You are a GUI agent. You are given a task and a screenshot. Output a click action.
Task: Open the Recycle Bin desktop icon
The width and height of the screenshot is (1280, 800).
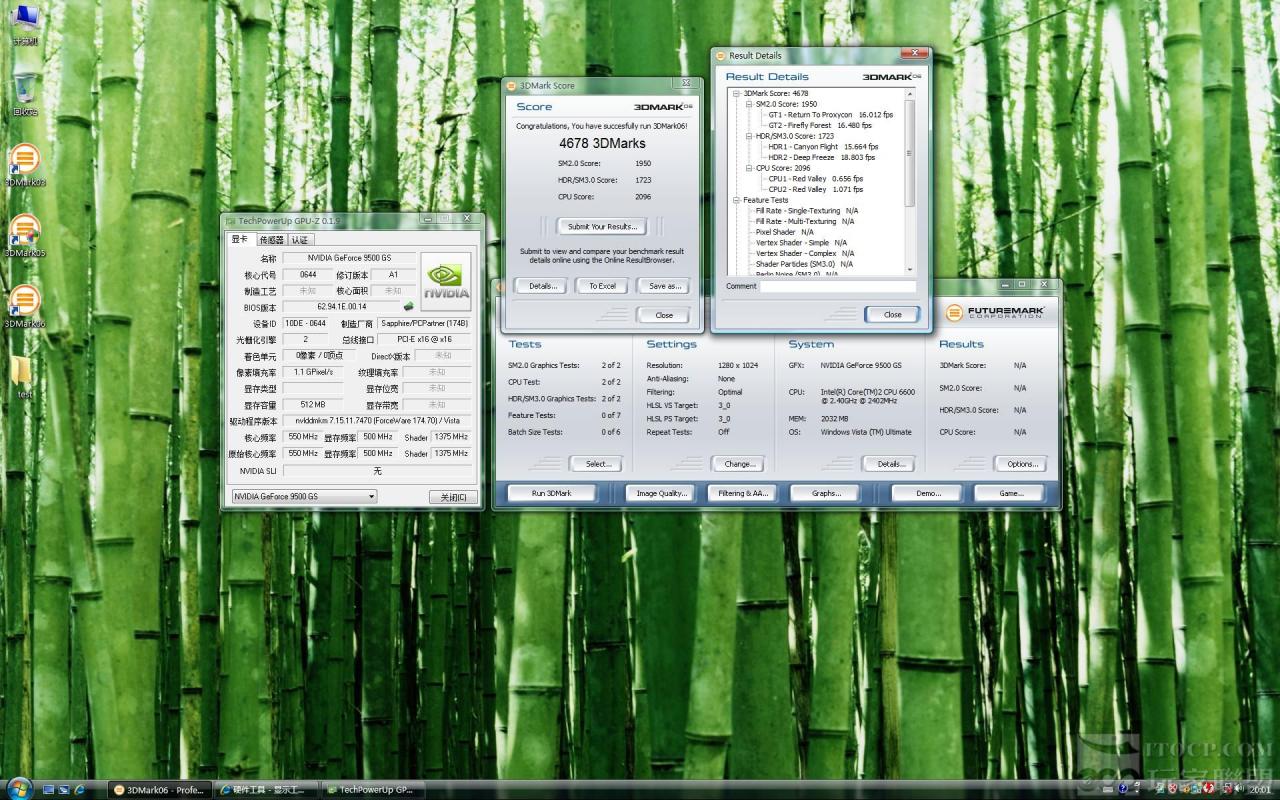(x=25, y=95)
